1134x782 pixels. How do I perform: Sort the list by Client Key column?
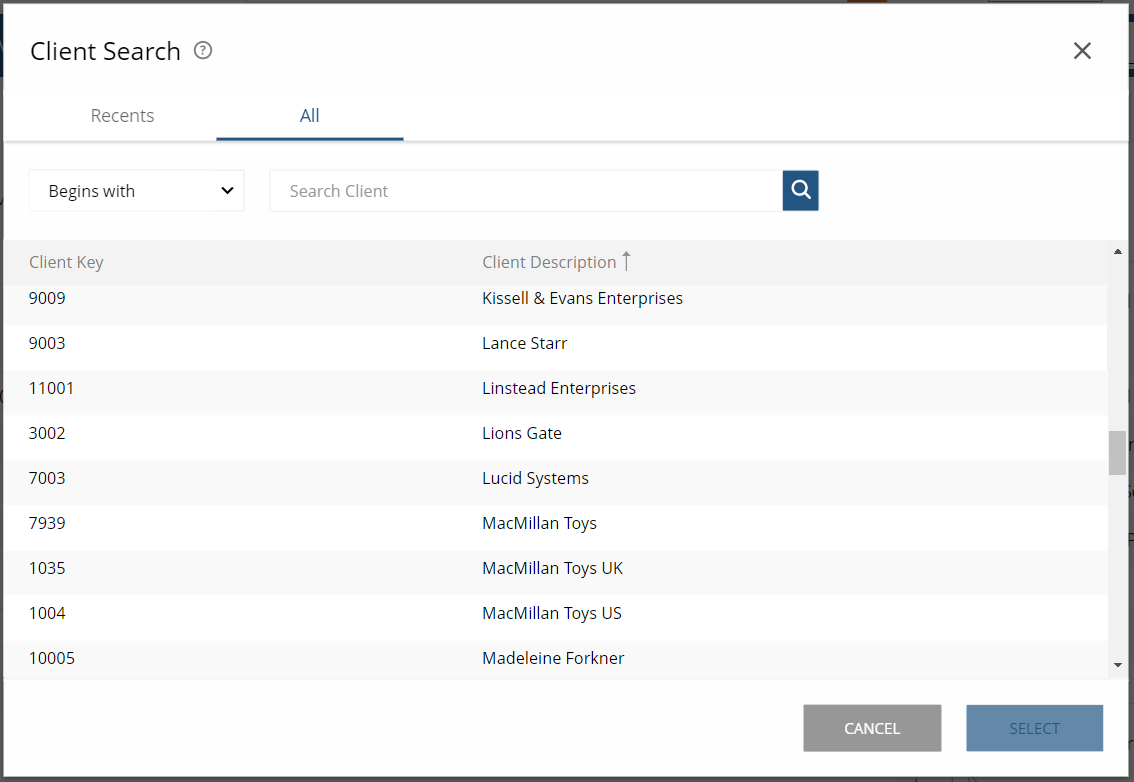tap(66, 261)
